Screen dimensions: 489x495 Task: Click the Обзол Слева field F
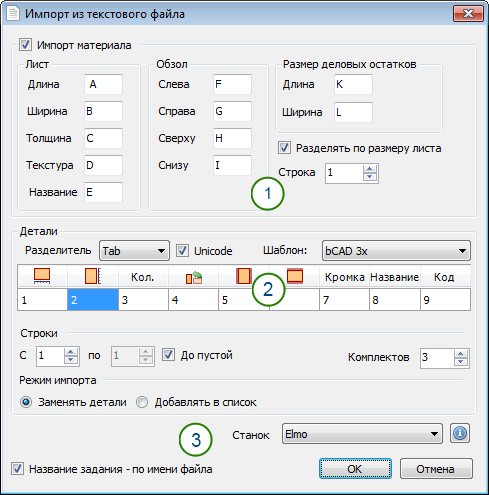click(x=232, y=84)
